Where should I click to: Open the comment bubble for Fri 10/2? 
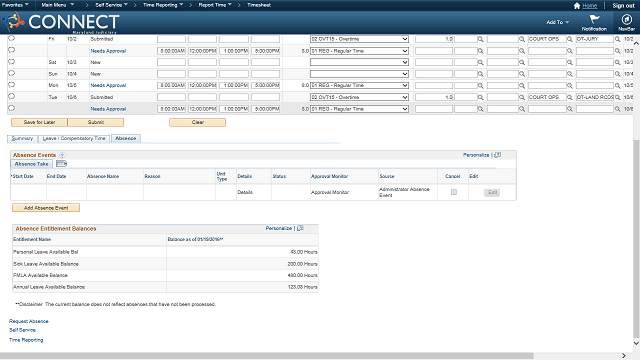[11, 38]
